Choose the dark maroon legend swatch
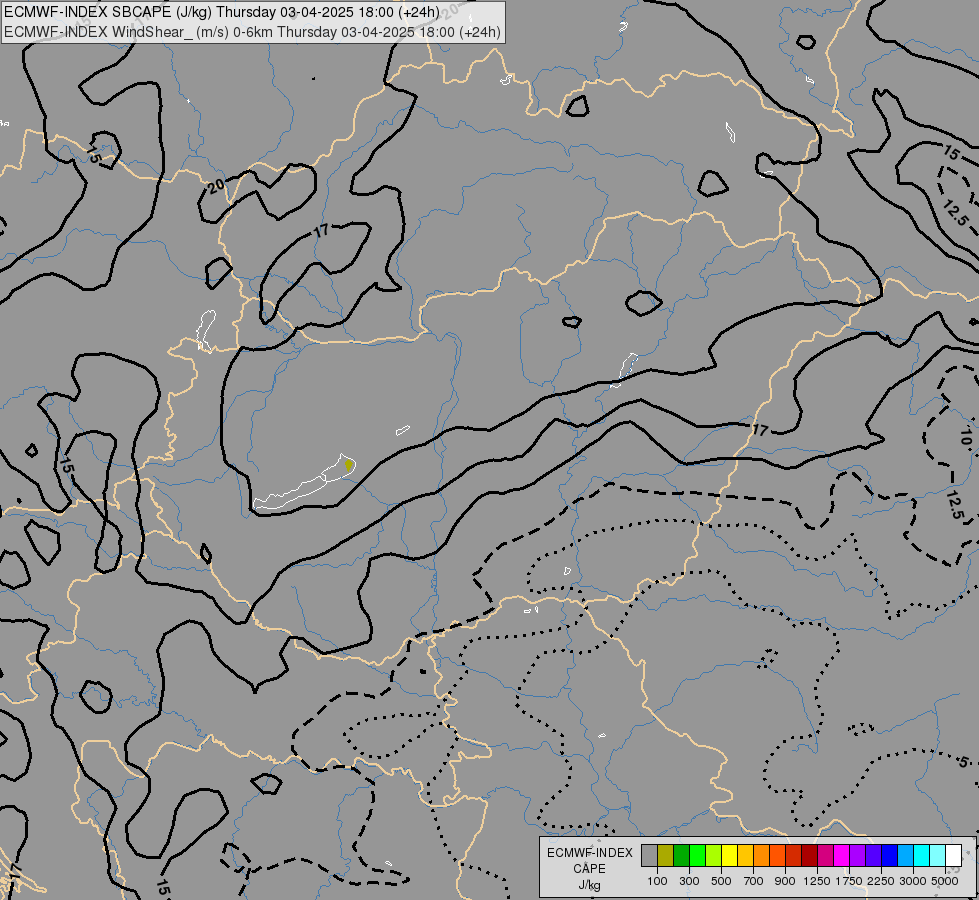Image resolution: width=979 pixels, height=900 pixels. tap(809, 856)
